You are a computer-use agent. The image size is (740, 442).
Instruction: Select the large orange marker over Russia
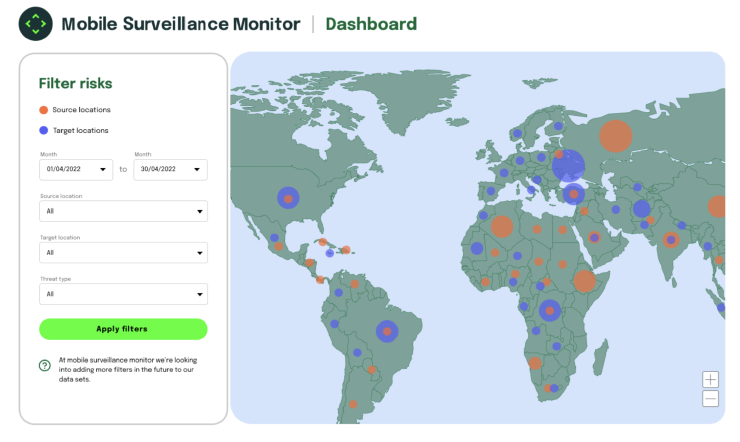pos(616,136)
